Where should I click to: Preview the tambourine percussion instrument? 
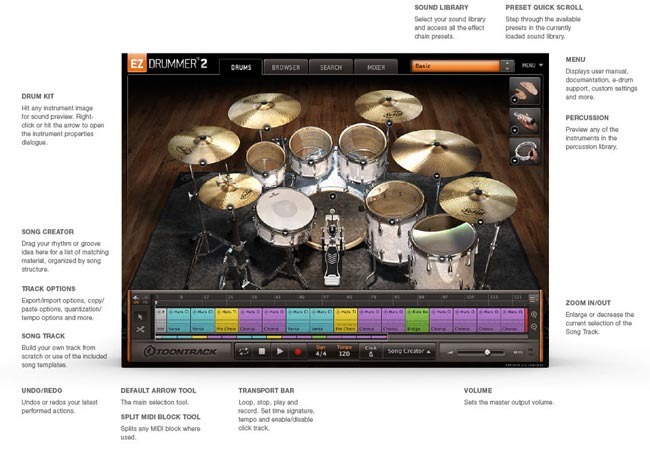525,151
